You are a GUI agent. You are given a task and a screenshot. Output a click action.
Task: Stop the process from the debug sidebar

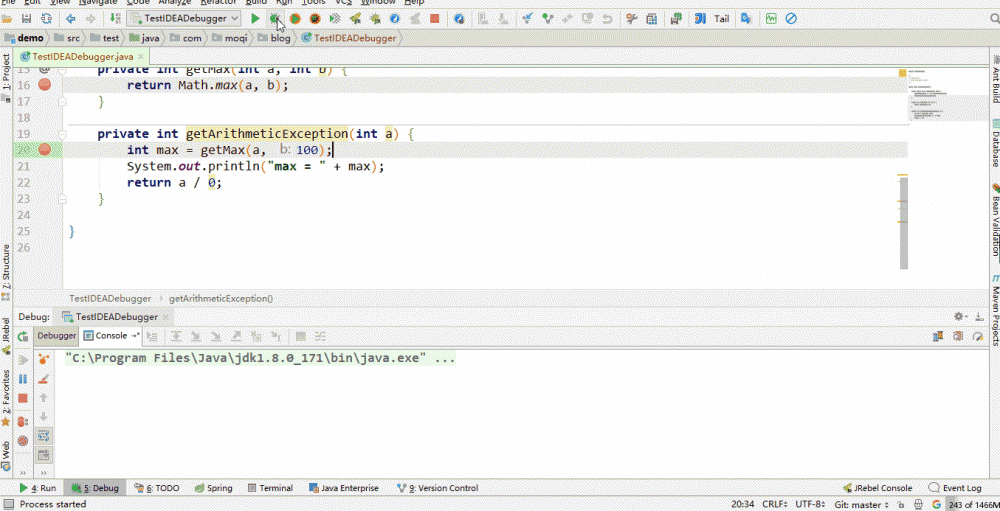pyautogui.click(x=23, y=398)
